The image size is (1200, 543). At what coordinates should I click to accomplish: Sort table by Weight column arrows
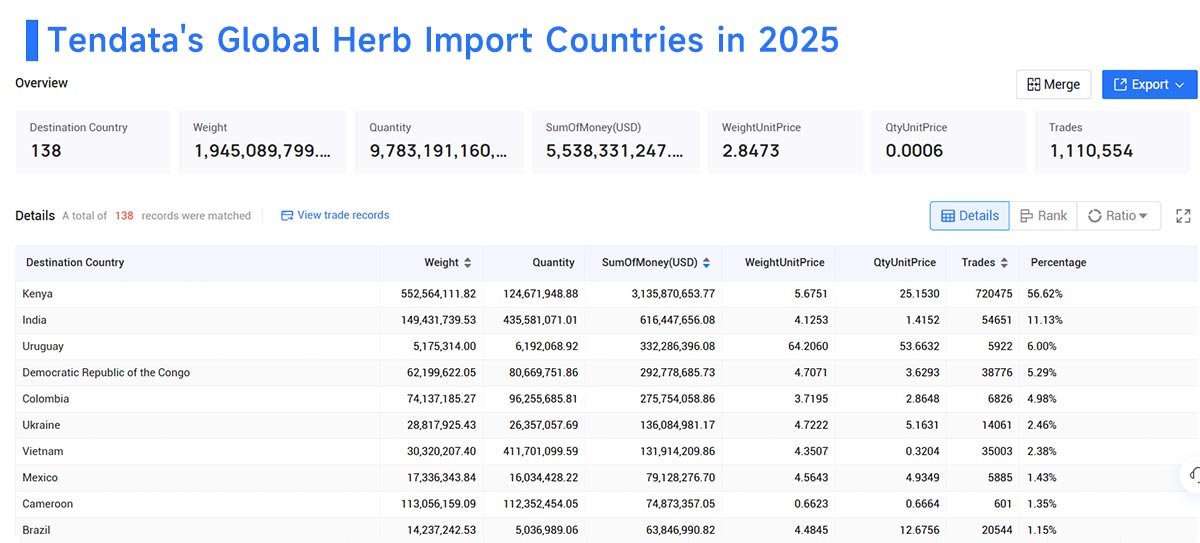pos(468,263)
